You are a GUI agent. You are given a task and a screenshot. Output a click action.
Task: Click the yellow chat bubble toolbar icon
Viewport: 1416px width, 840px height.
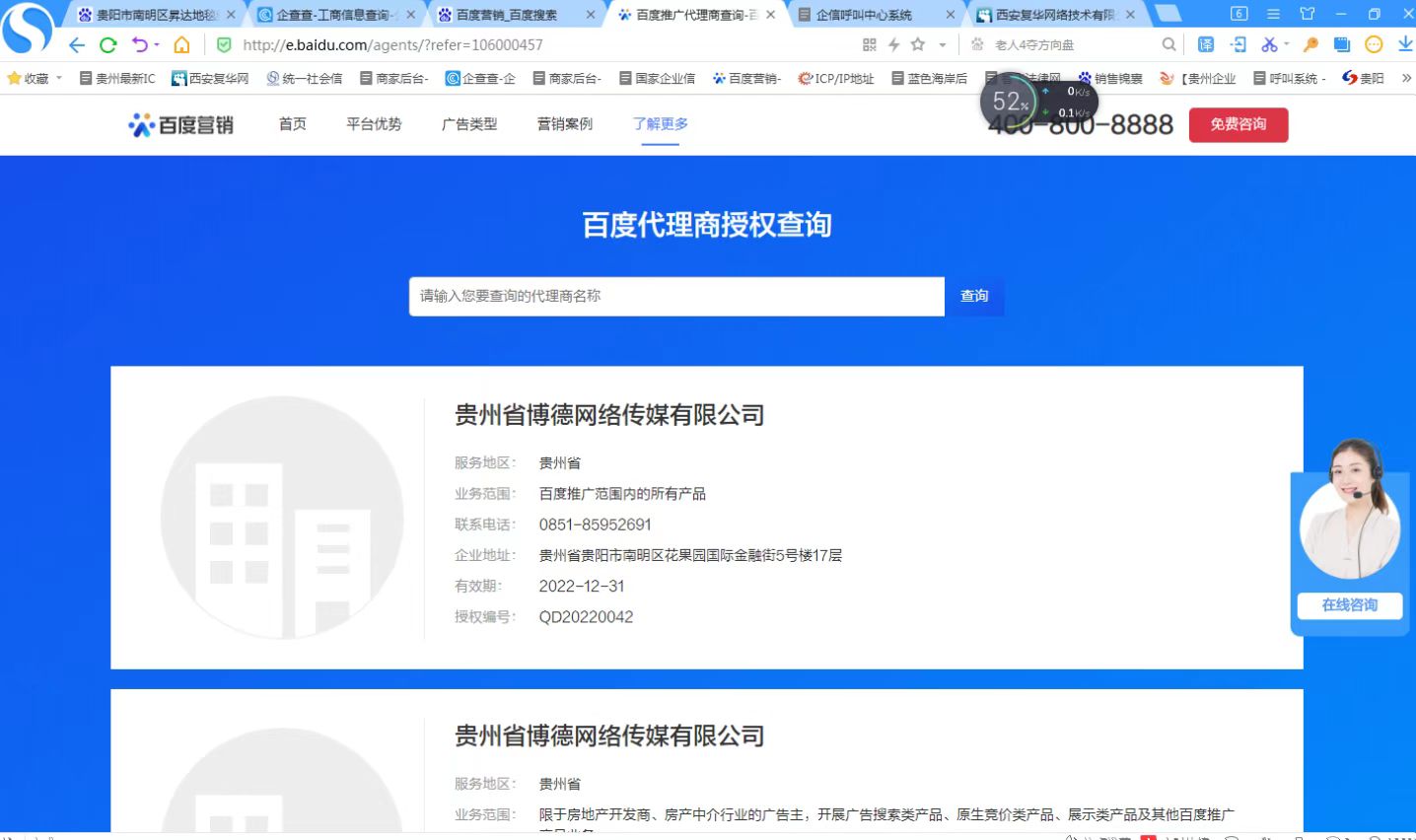click(x=1374, y=44)
